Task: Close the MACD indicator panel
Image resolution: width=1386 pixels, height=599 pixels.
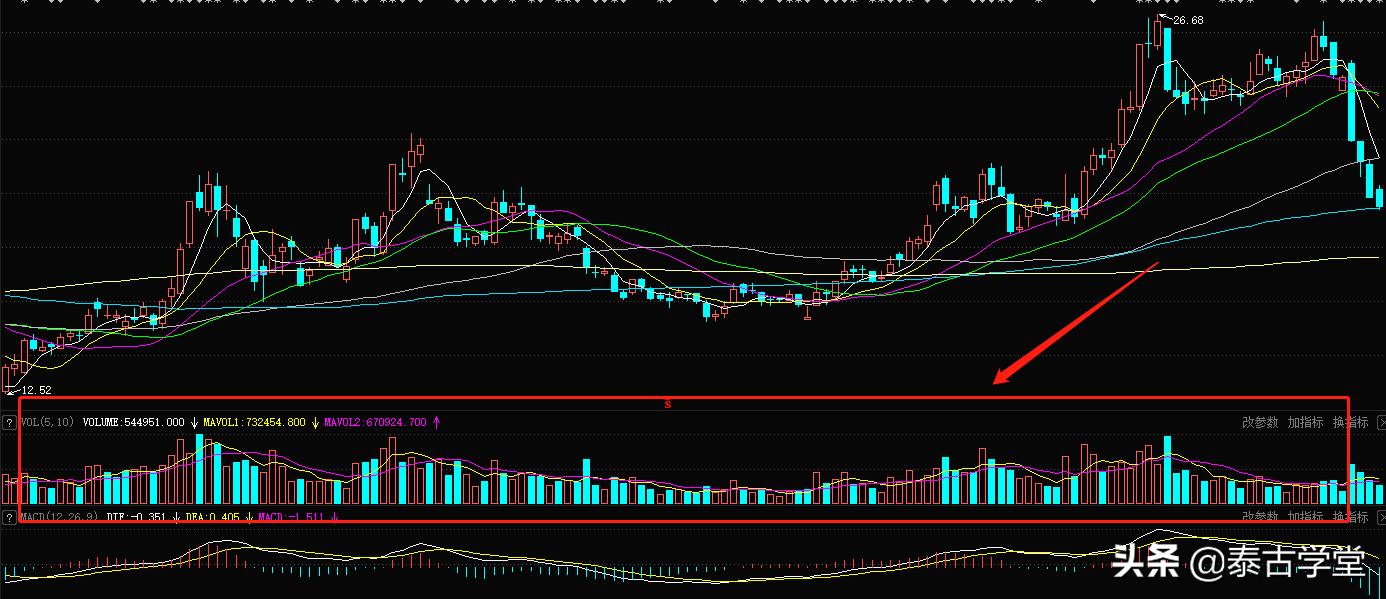Action: click(1379, 517)
